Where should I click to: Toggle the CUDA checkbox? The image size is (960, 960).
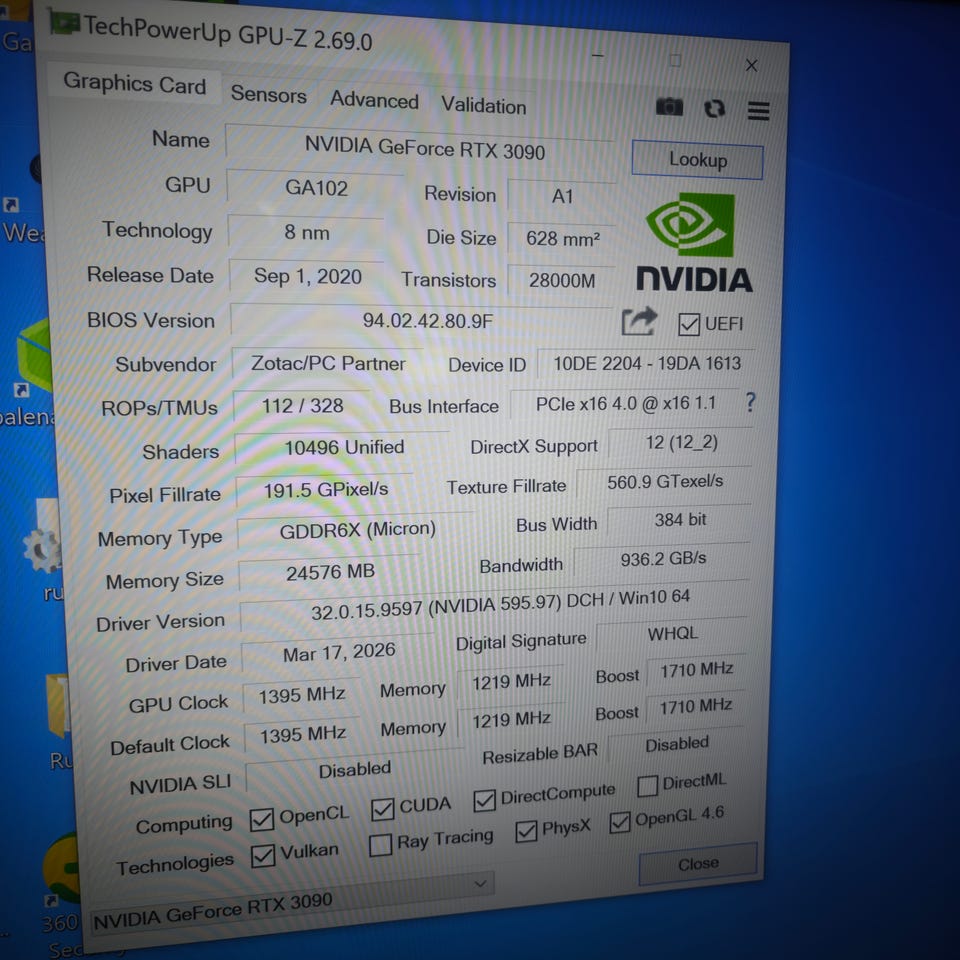(383, 809)
